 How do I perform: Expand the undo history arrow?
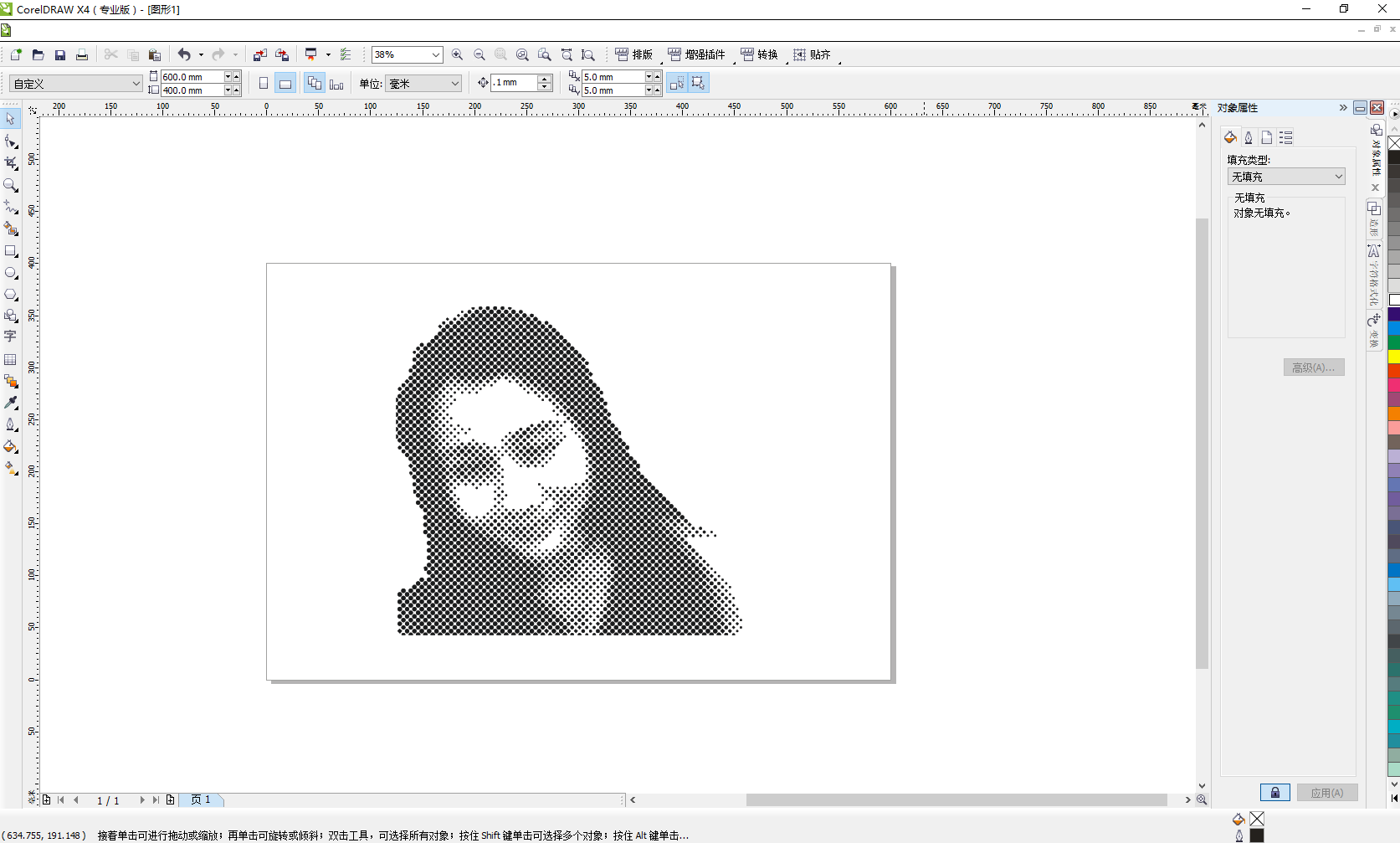pos(201,54)
